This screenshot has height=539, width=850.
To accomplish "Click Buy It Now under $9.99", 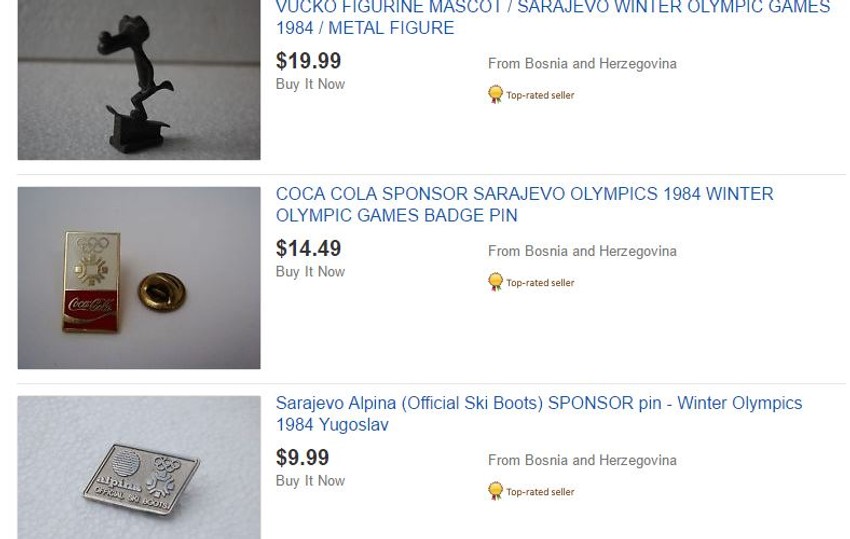I will 310,480.
